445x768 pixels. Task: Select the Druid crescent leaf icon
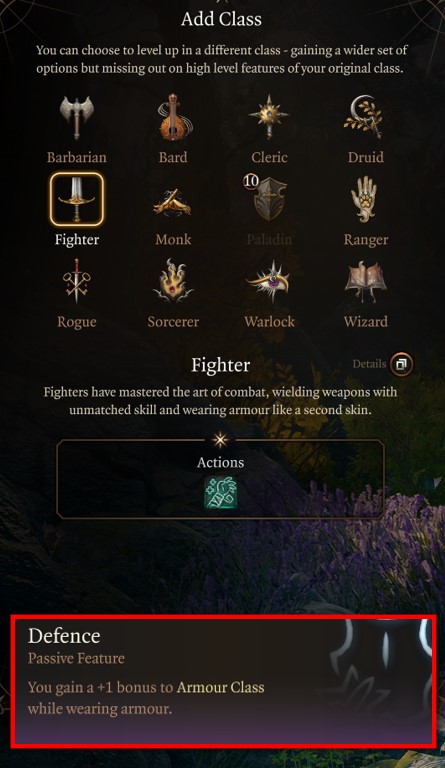tap(365, 117)
